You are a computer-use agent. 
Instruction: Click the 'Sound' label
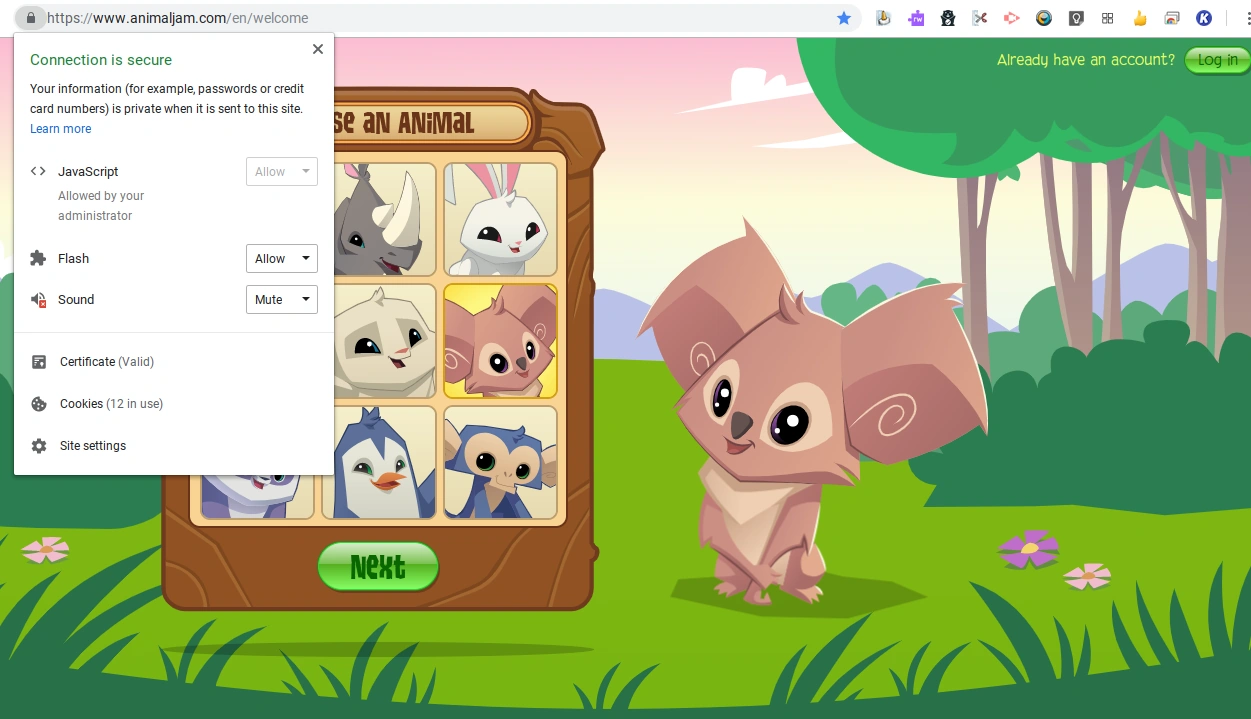tap(76, 299)
